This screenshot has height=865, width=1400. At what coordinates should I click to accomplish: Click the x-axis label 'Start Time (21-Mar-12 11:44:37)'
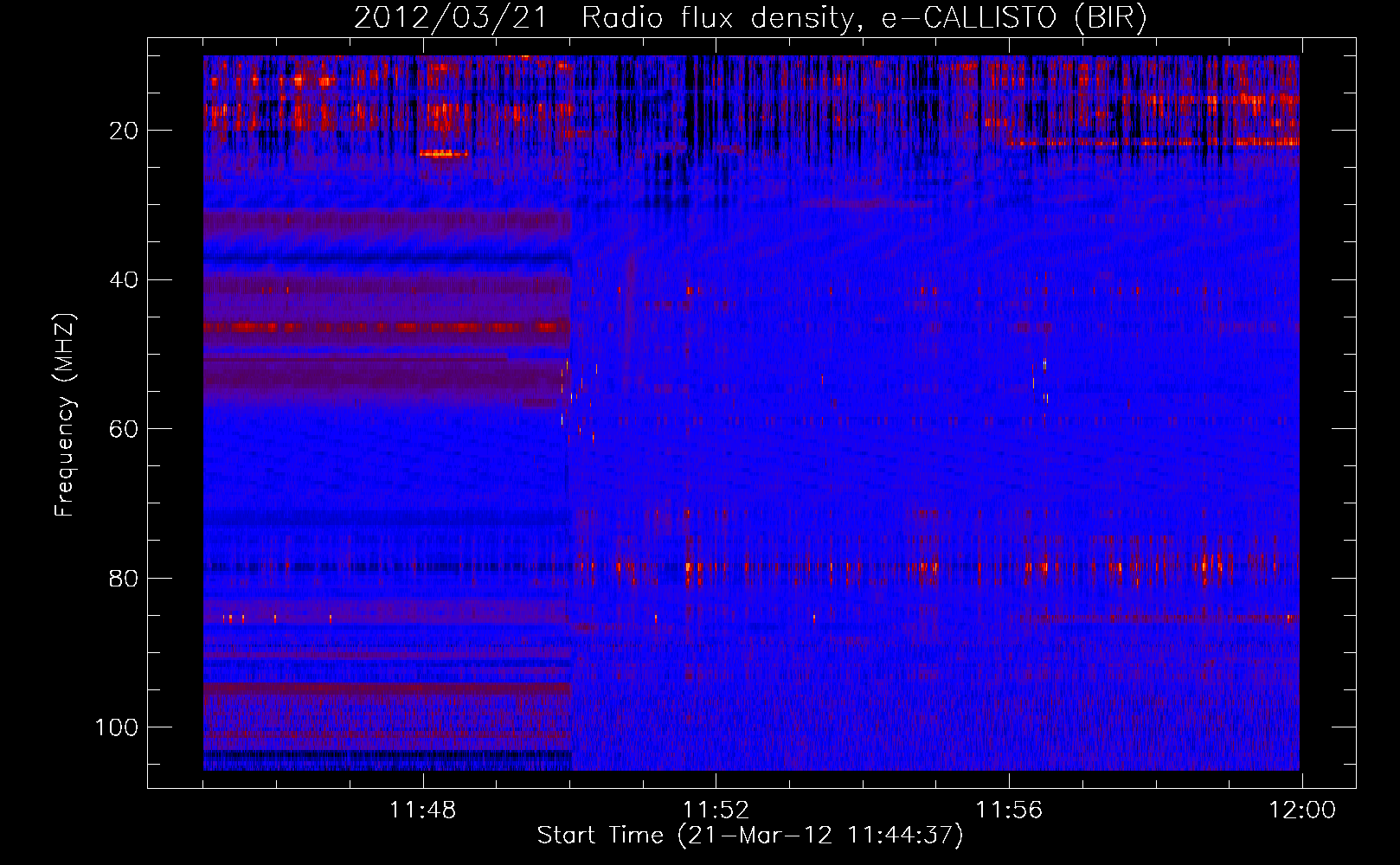[750, 836]
